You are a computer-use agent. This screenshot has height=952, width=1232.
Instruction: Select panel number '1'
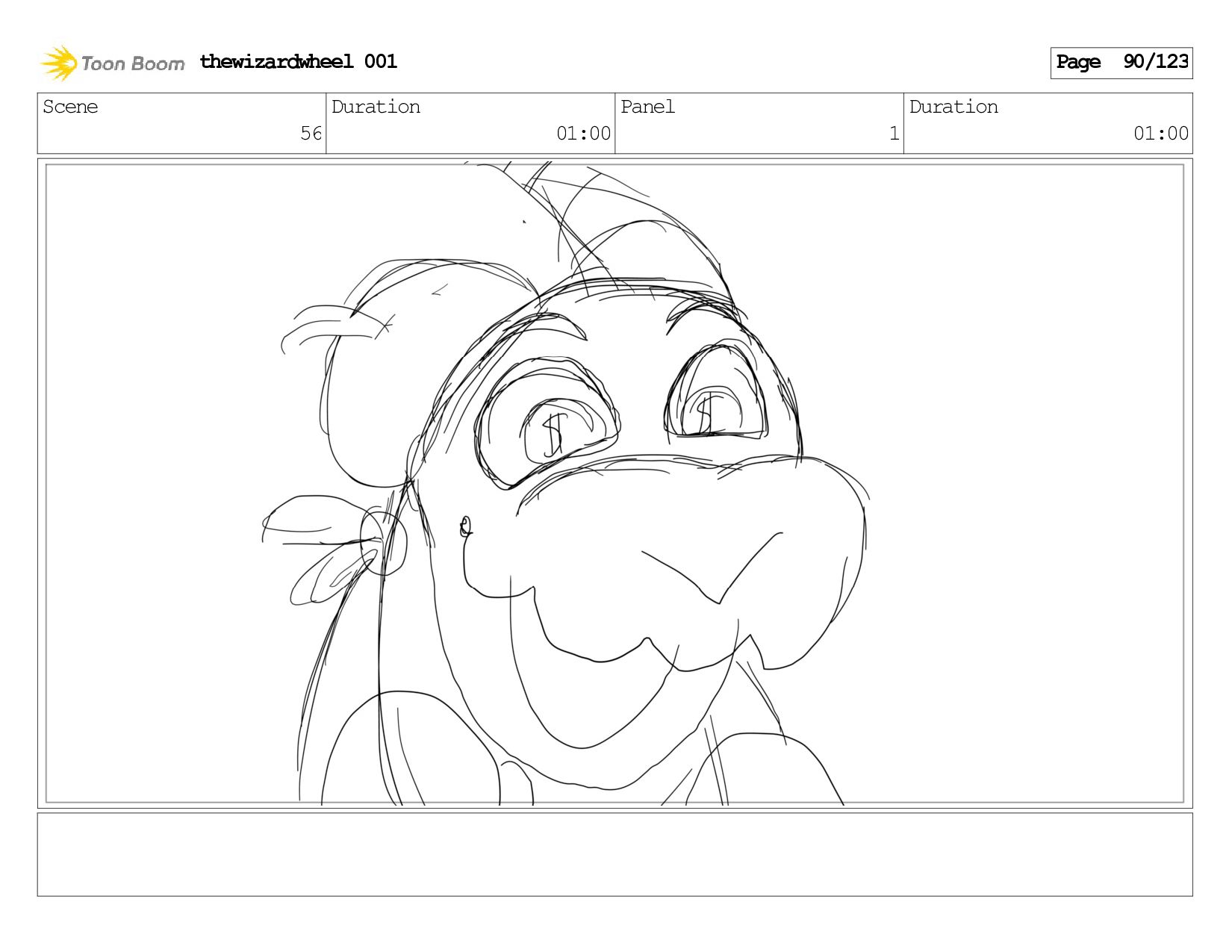click(x=894, y=134)
